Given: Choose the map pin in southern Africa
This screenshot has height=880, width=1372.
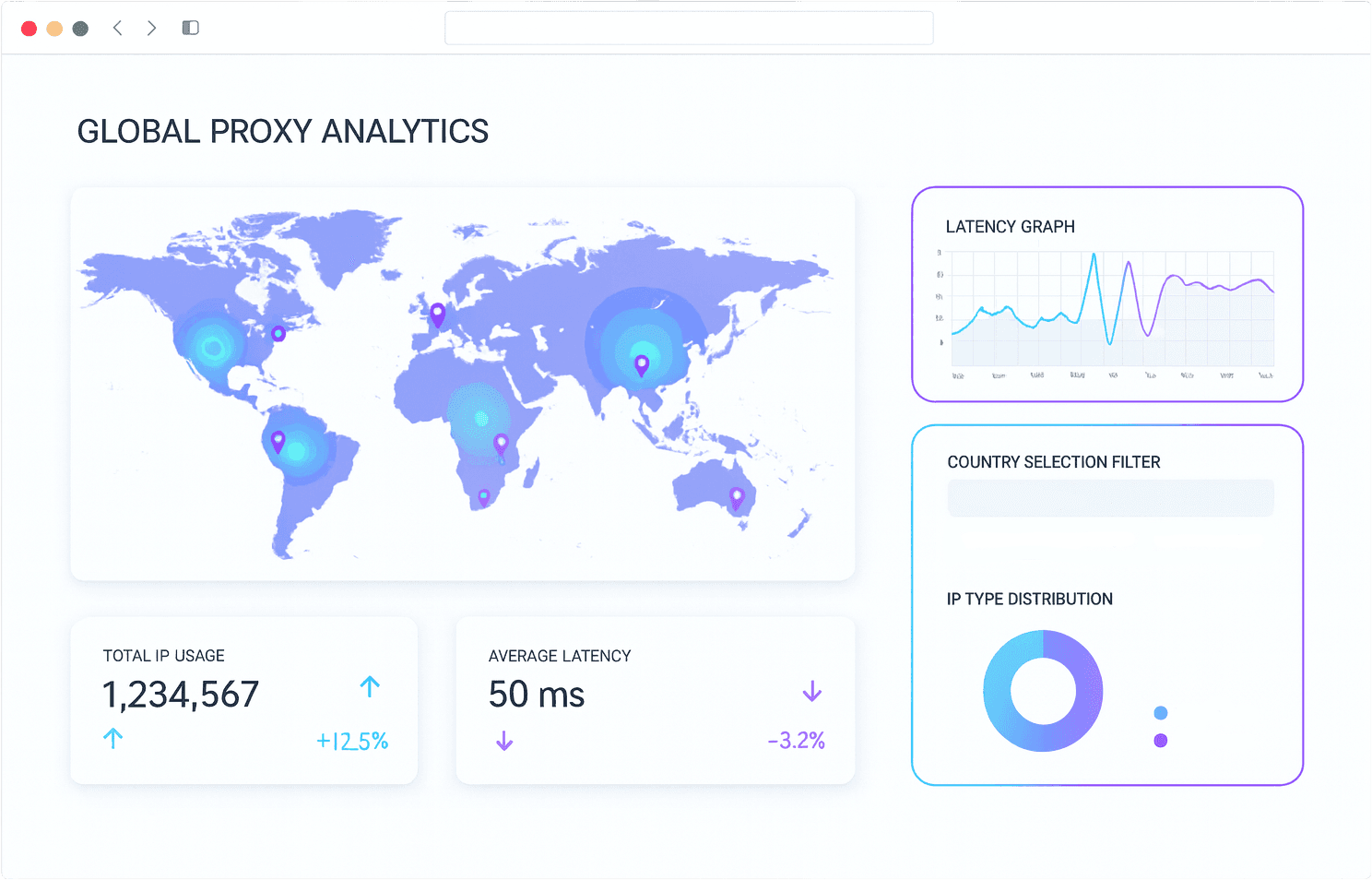Looking at the screenshot, I should (x=483, y=497).
